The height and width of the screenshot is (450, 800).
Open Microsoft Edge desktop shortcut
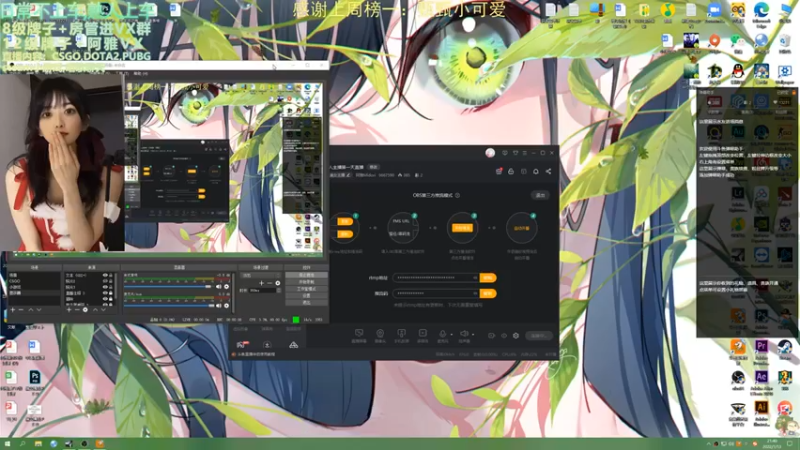(761, 12)
